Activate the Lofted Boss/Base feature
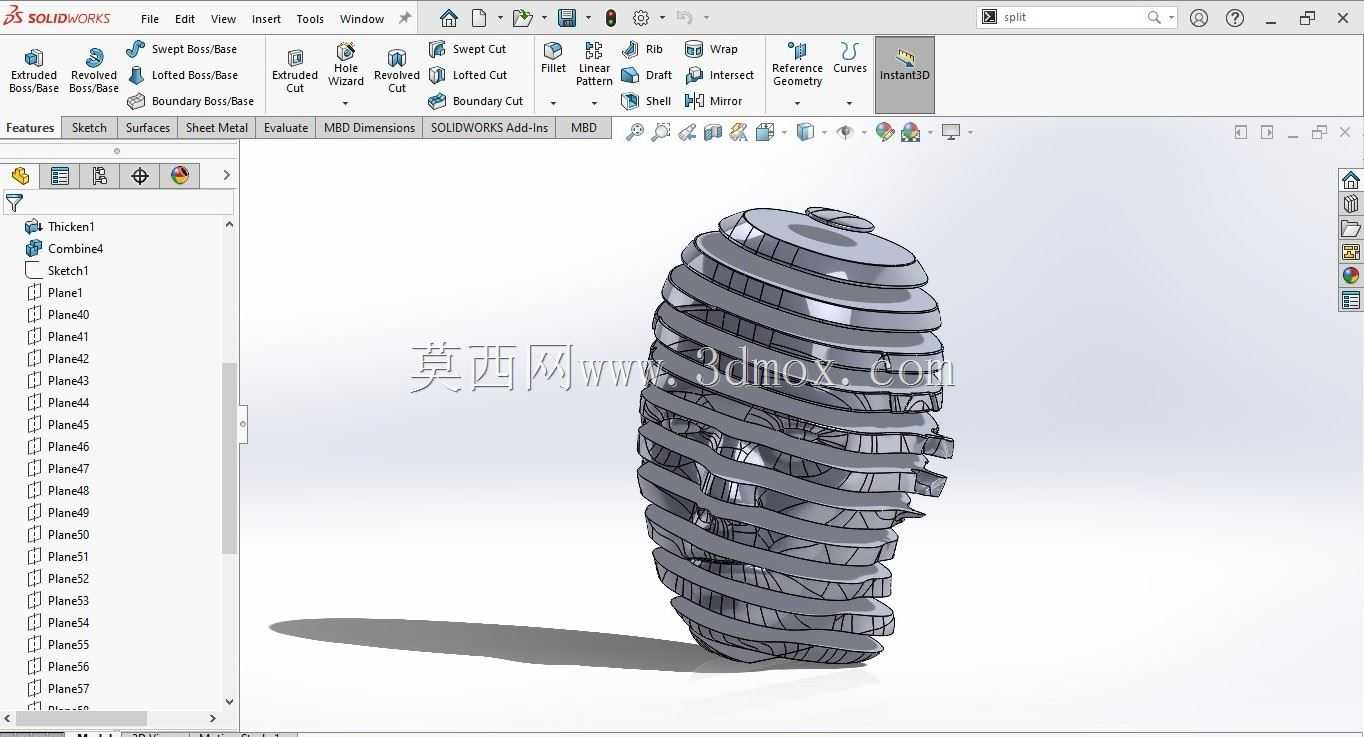 [x=183, y=75]
